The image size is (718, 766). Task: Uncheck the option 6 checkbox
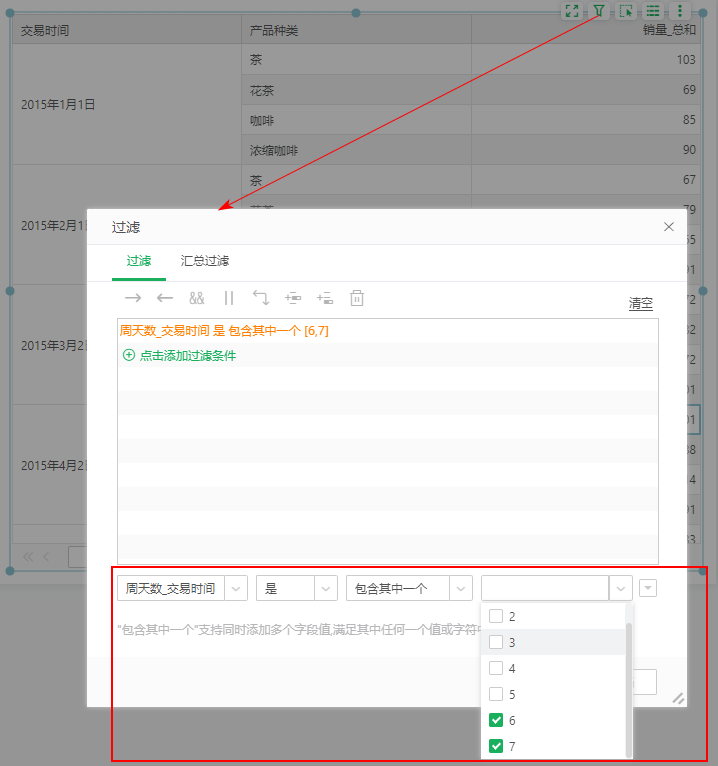[496, 720]
